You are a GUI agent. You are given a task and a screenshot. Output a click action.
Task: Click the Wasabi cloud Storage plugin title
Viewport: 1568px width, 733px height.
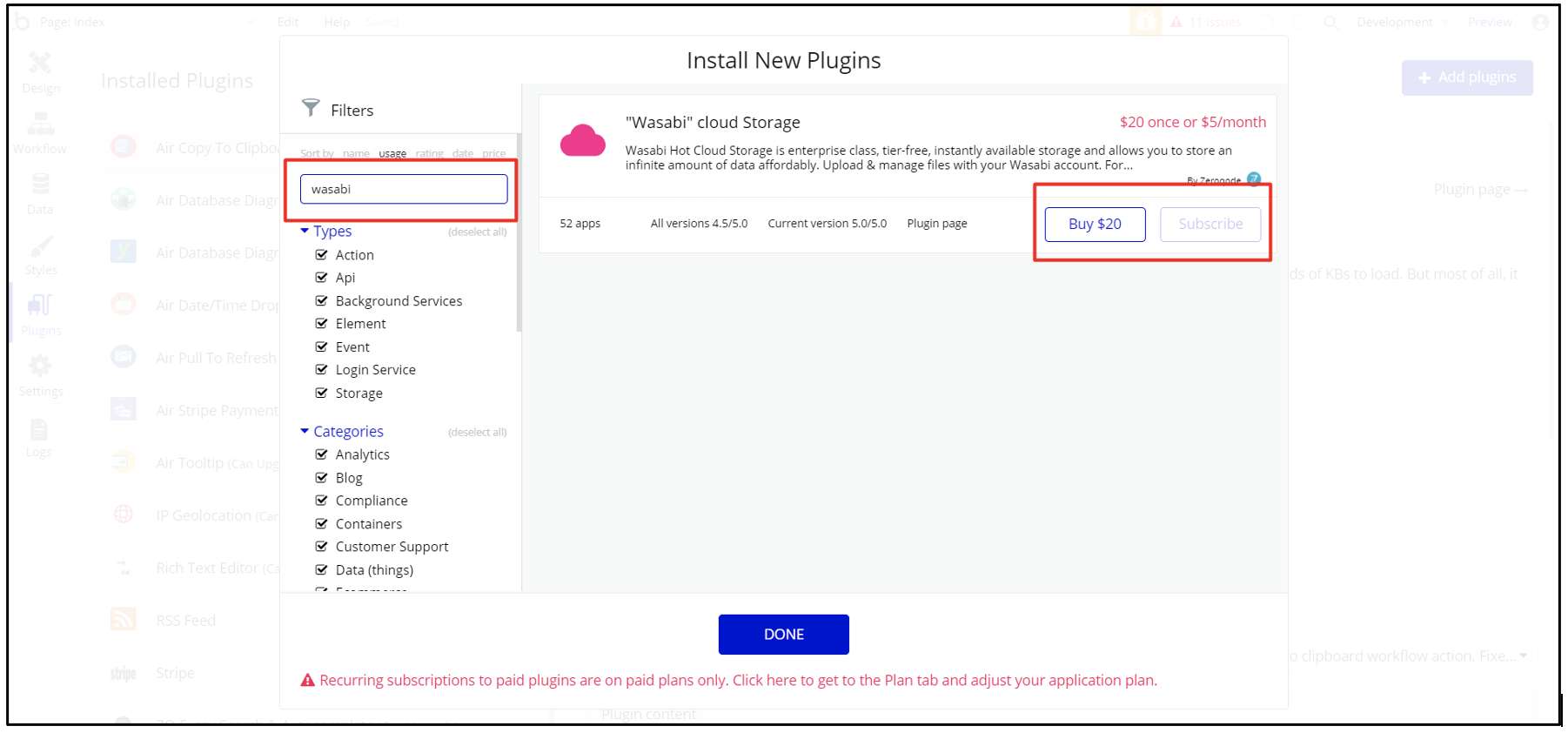pos(713,123)
